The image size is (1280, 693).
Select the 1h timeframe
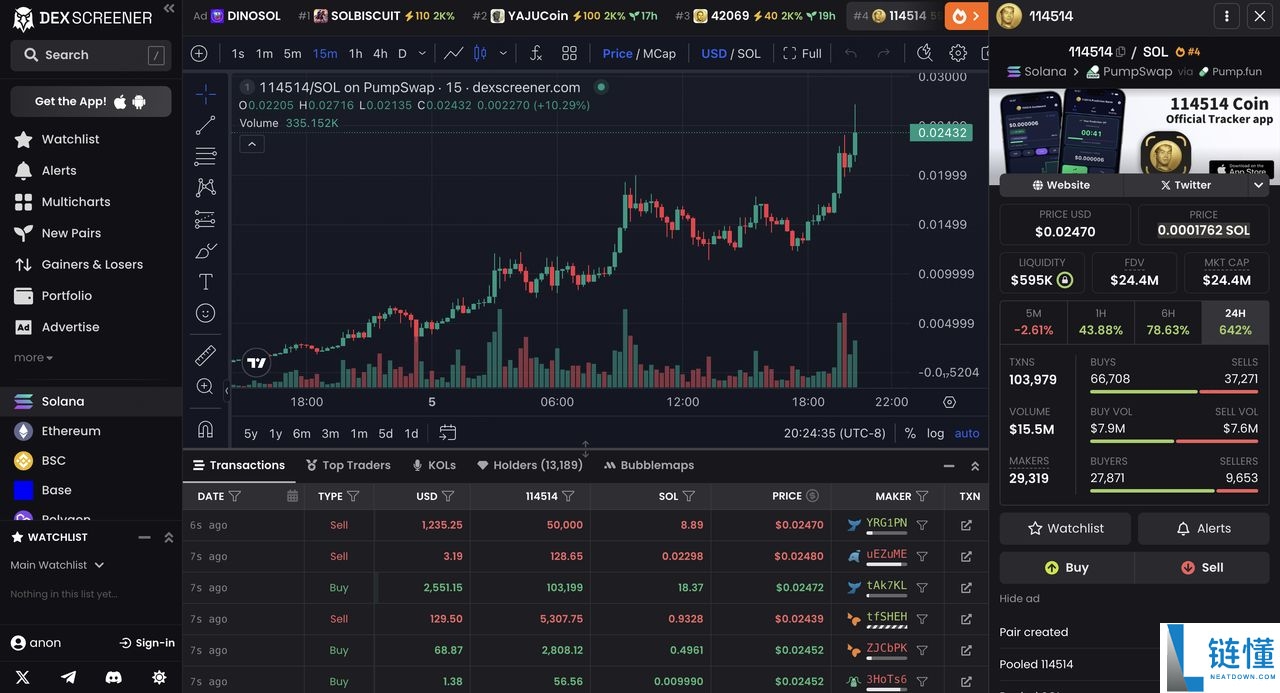(x=356, y=54)
